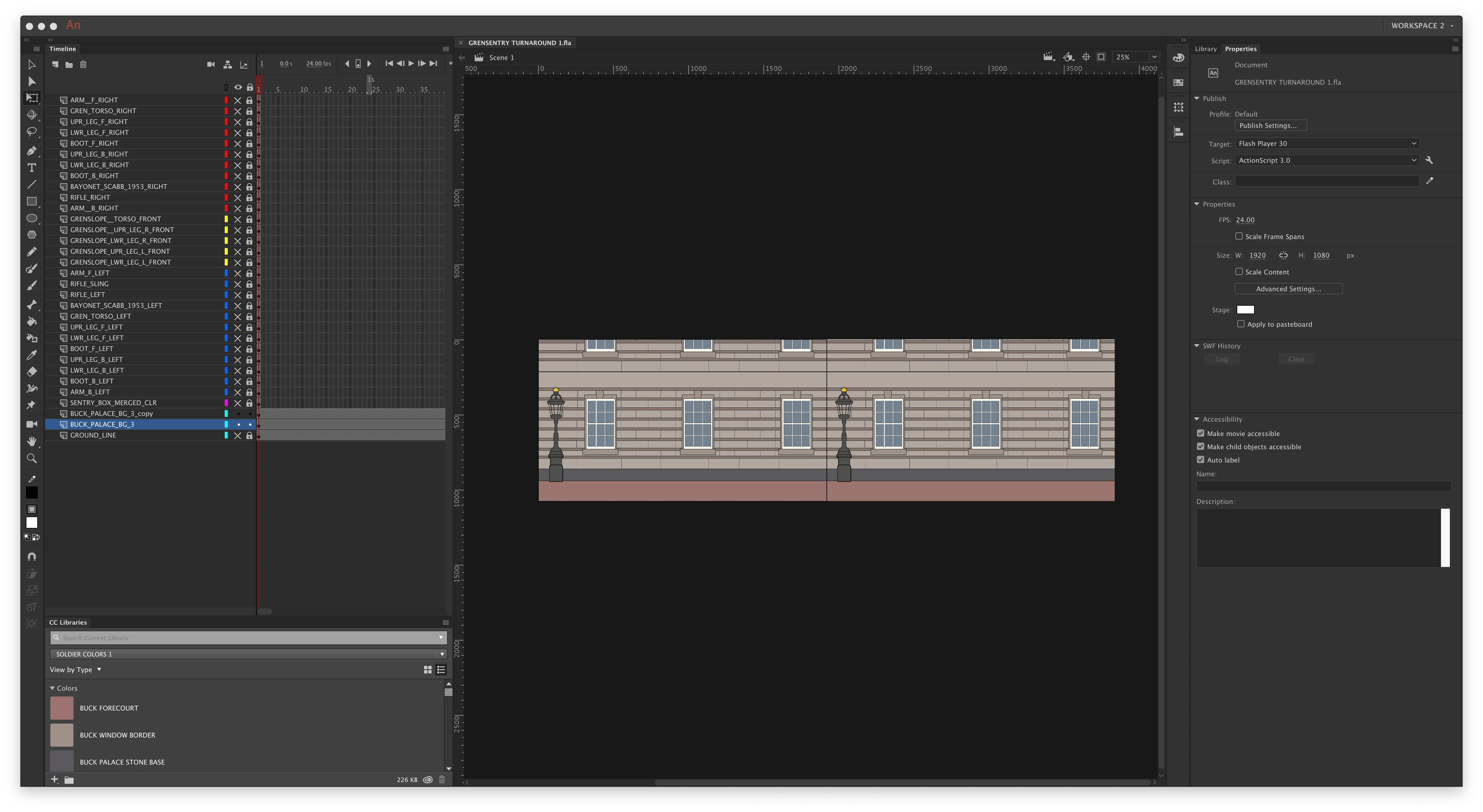Select the Lasso tool
This screenshot has width=1483, height=812.
(32, 132)
